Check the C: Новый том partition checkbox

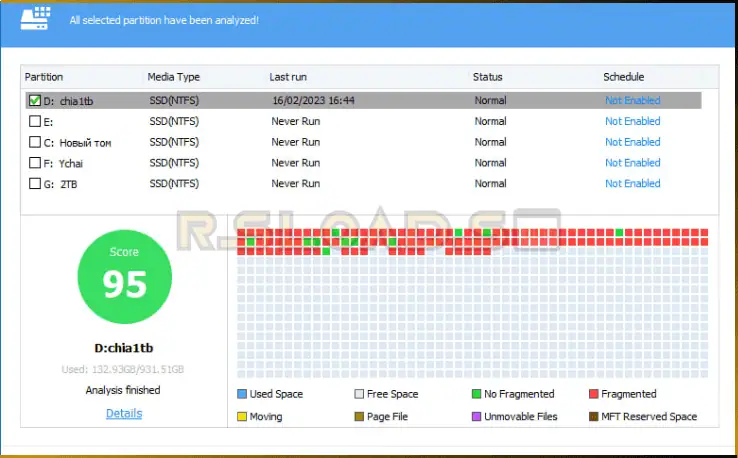point(35,142)
